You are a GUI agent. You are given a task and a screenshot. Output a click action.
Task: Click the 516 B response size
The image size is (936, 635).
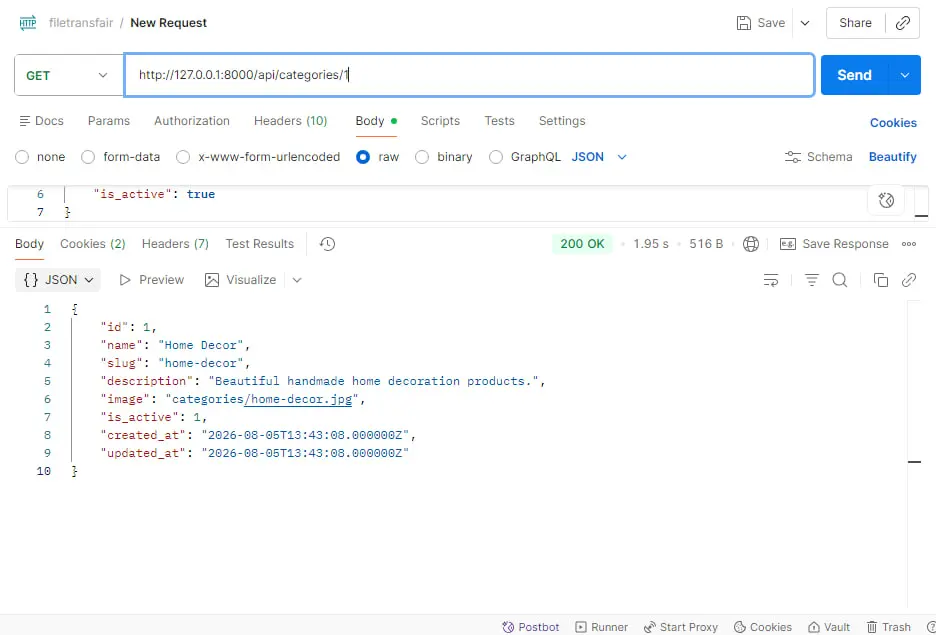point(706,243)
